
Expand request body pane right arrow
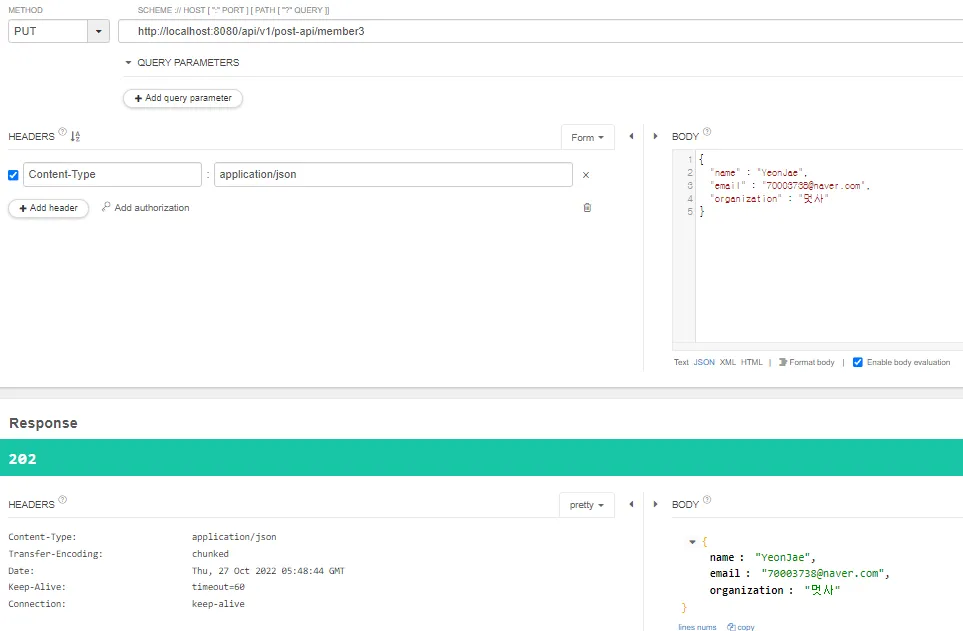(x=655, y=136)
